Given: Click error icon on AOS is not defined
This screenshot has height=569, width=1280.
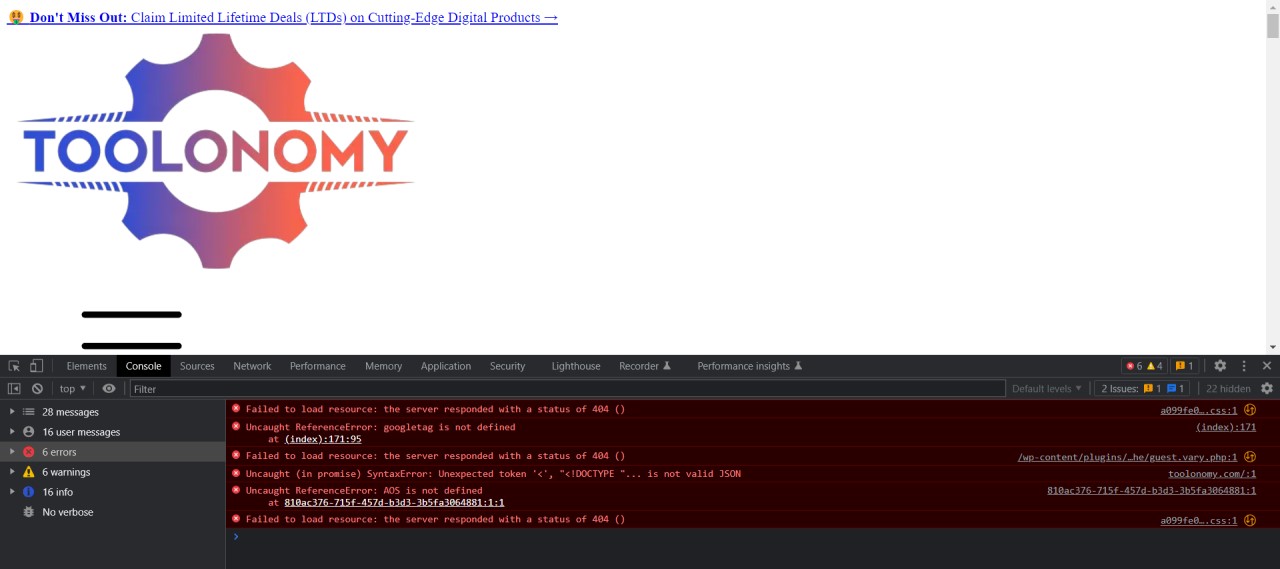Looking at the screenshot, I should point(236,490).
